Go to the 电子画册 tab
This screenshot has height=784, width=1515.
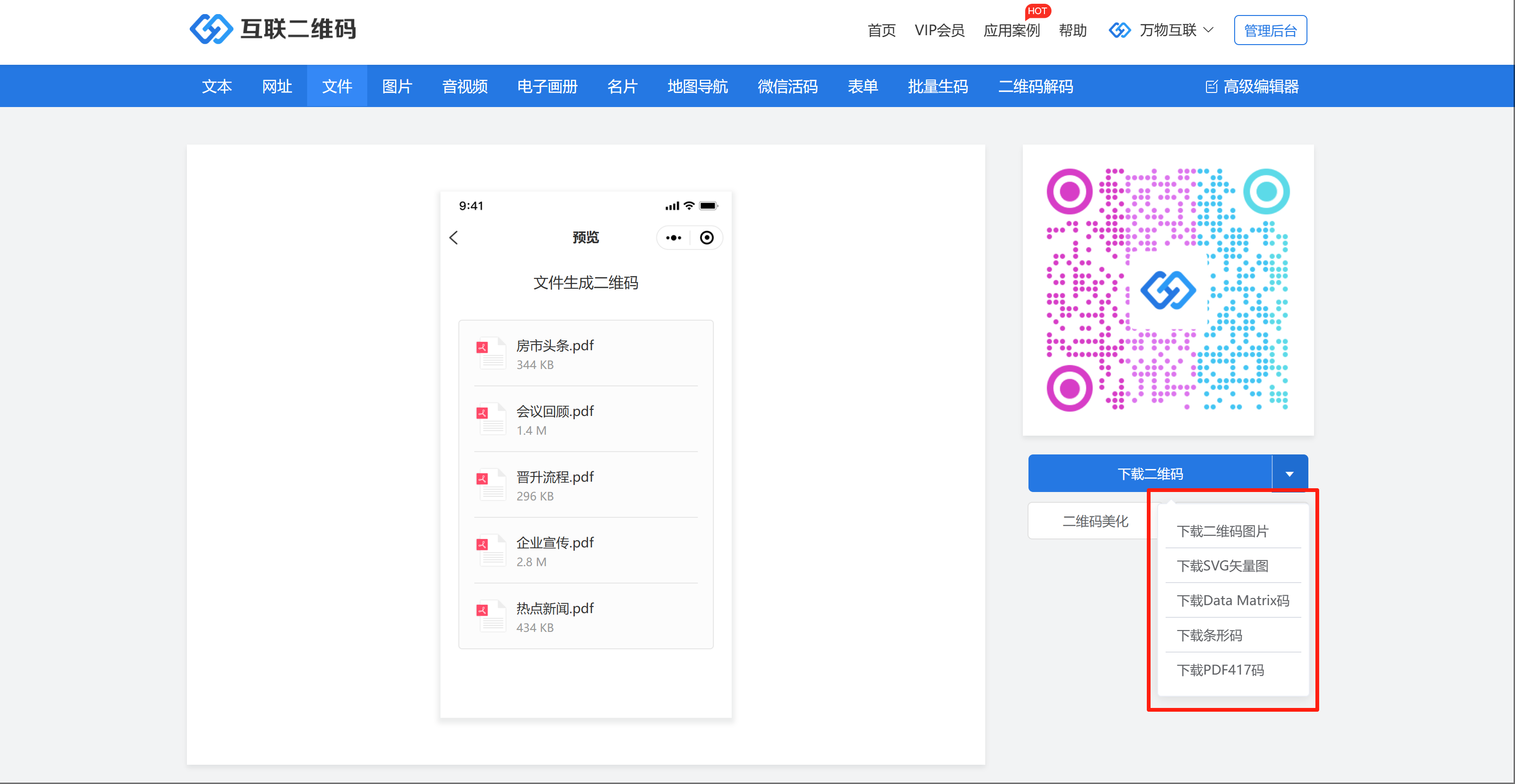(x=548, y=86)
